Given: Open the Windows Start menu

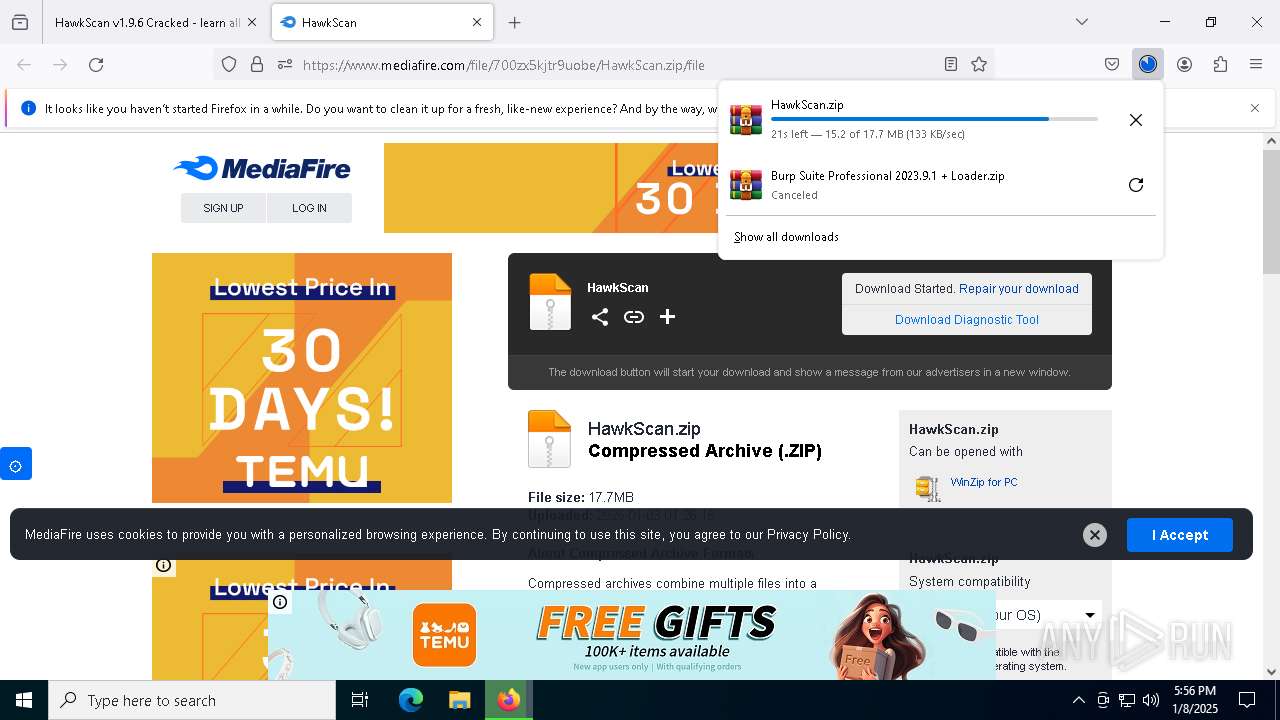Looking at the screenshot, I should 24,700.
